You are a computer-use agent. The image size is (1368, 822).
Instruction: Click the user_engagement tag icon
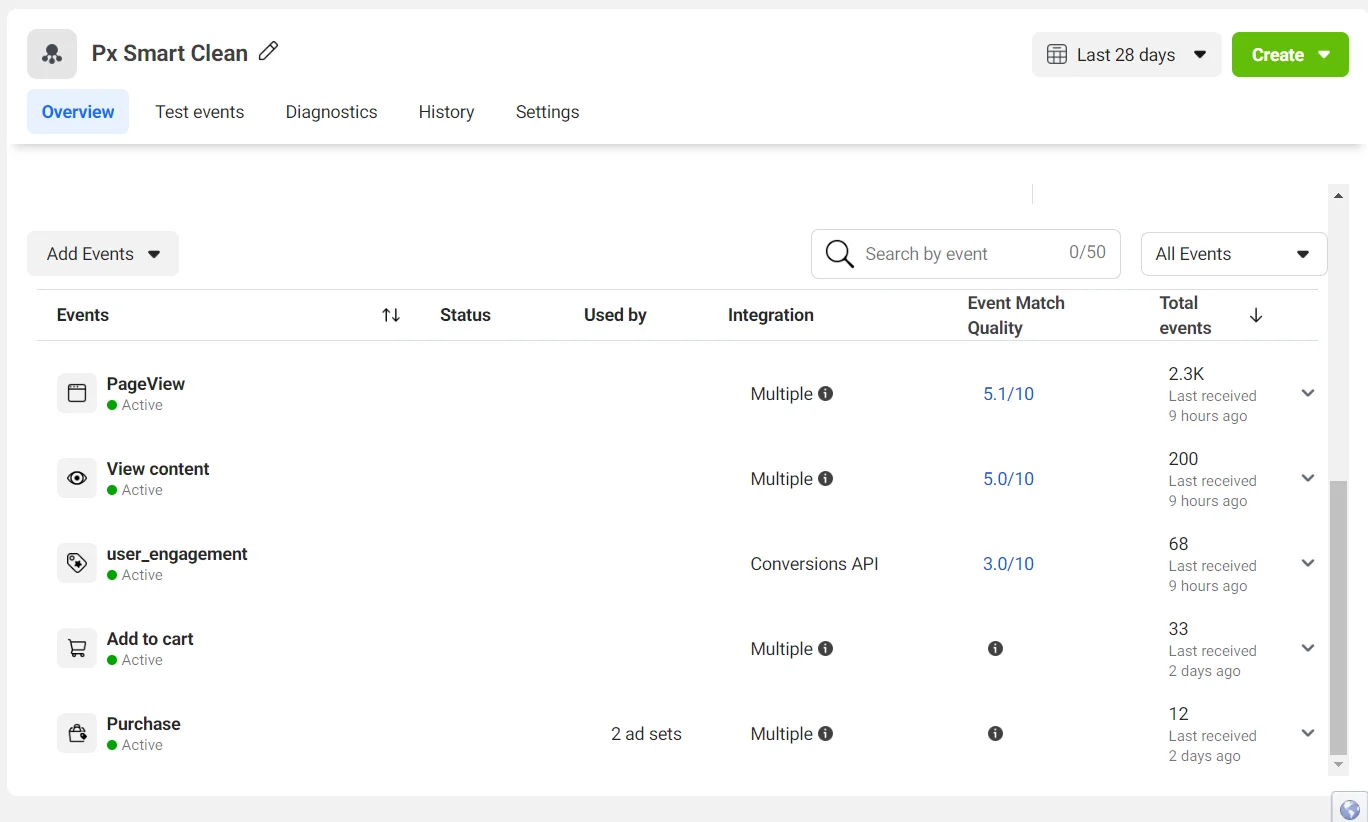pyautogui.click(x=77, y=563)
